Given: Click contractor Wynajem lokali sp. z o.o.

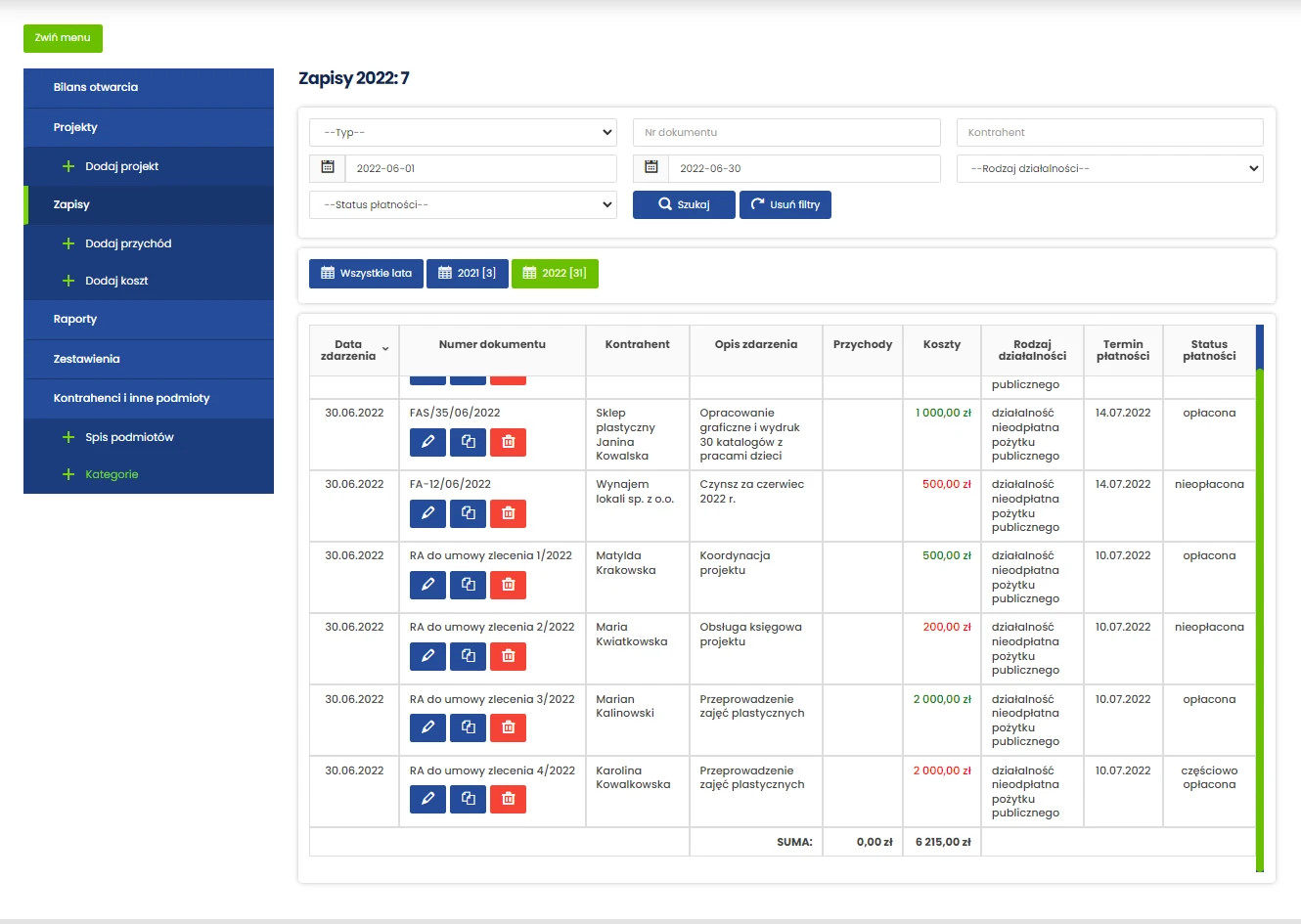Looking at the screenshot, I should 635,491.
